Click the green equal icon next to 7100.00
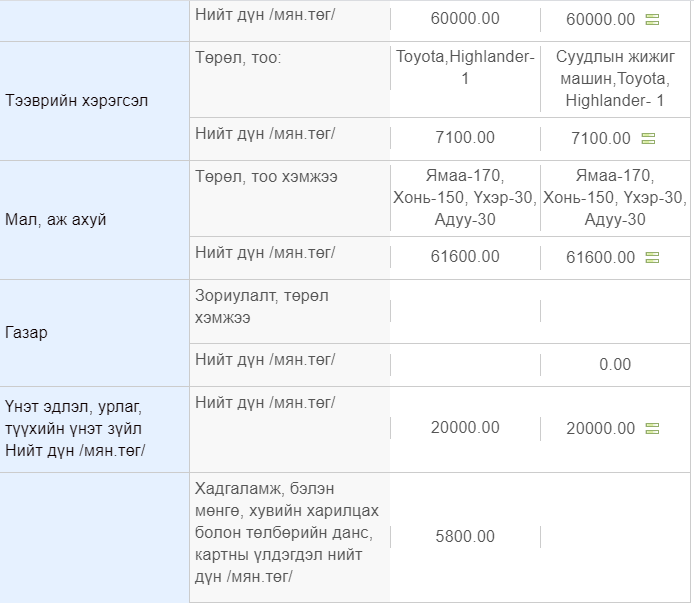The height and width of the screenshot is (603, 694). tap(648, 139)
